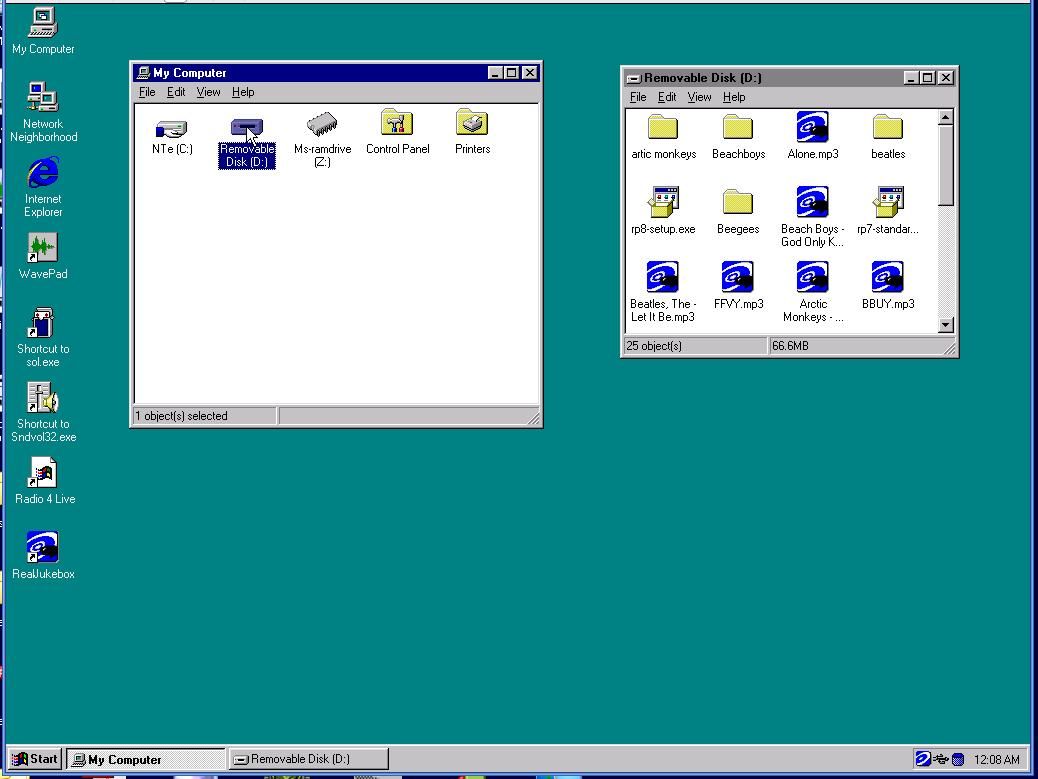
Task: Launch WavePad from the desktop
Action: [x=42, y=249]
